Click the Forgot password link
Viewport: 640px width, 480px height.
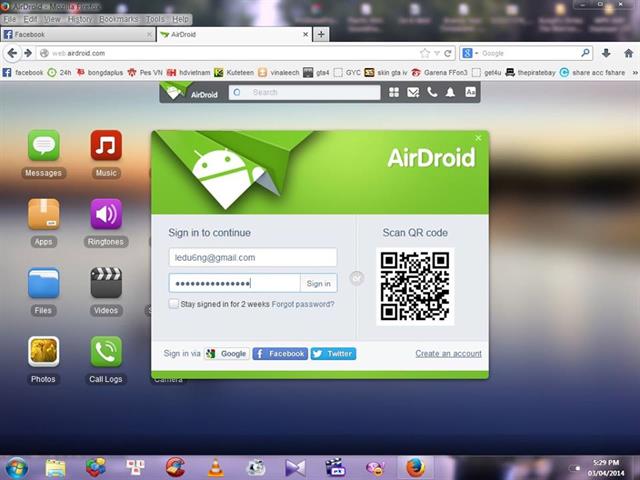303,304
